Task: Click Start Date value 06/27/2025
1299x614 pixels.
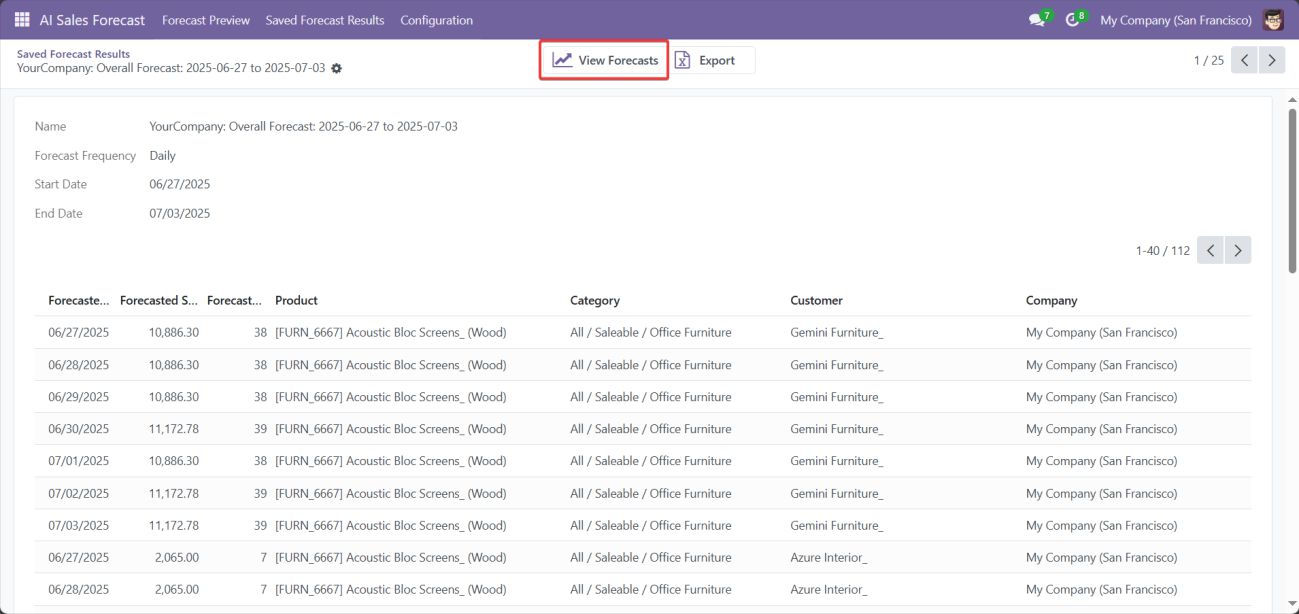Action: (180, 184)
